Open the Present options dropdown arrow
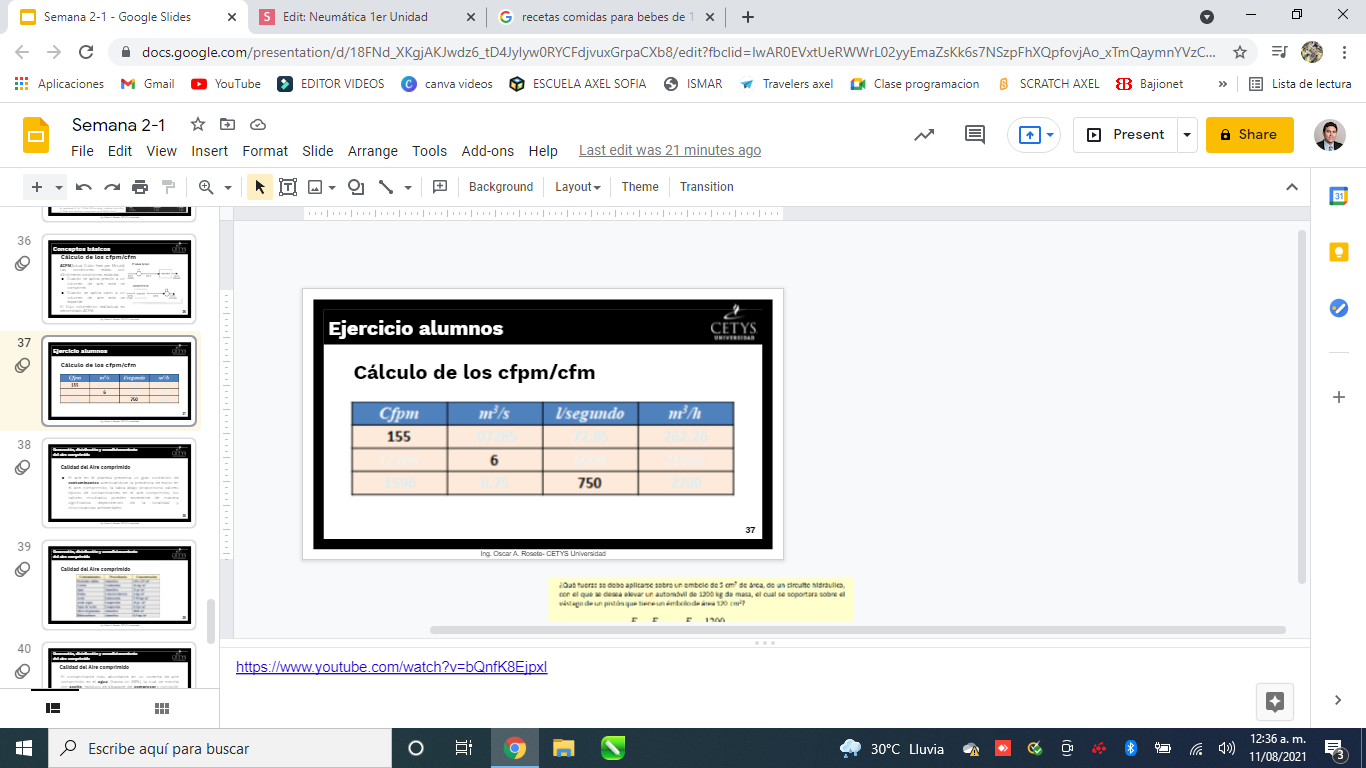The height and width of the screenshot is (768, 1366). click(1187, 135)
